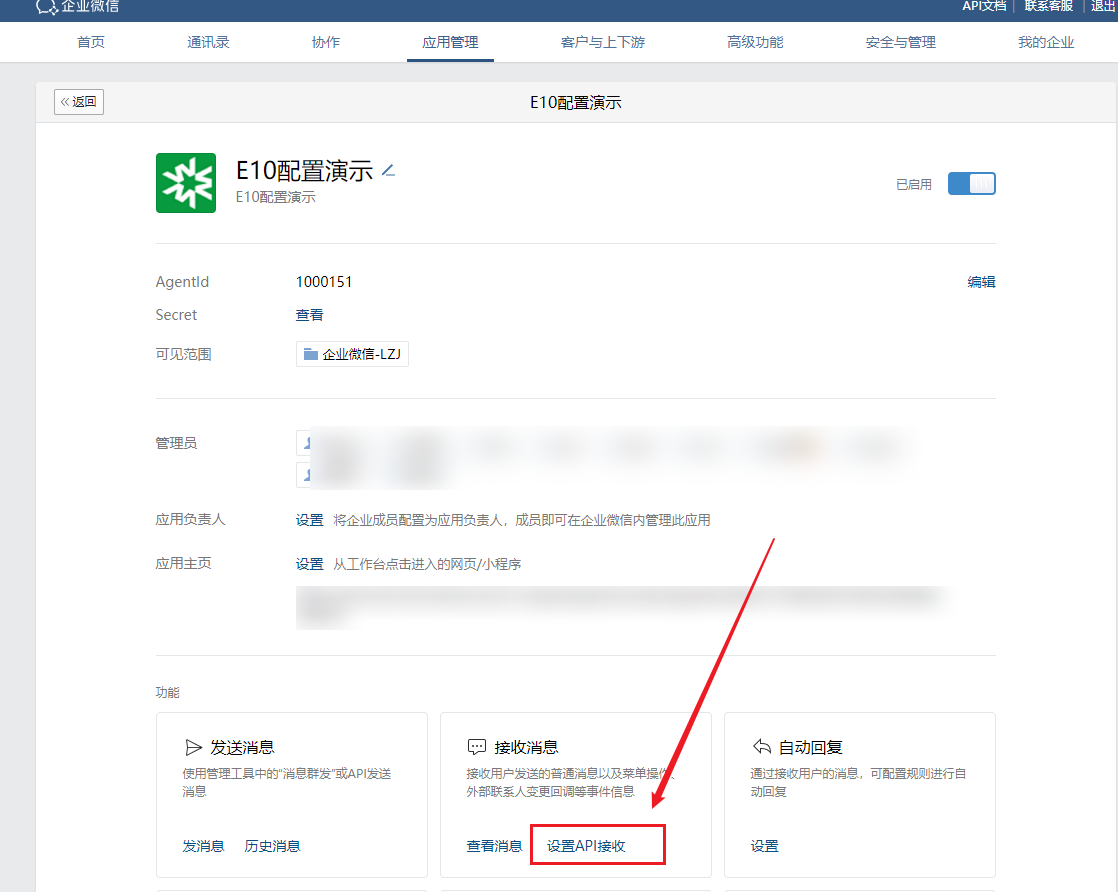Click 退出 to log out

pyautogui.click(x=1103, y=6)
